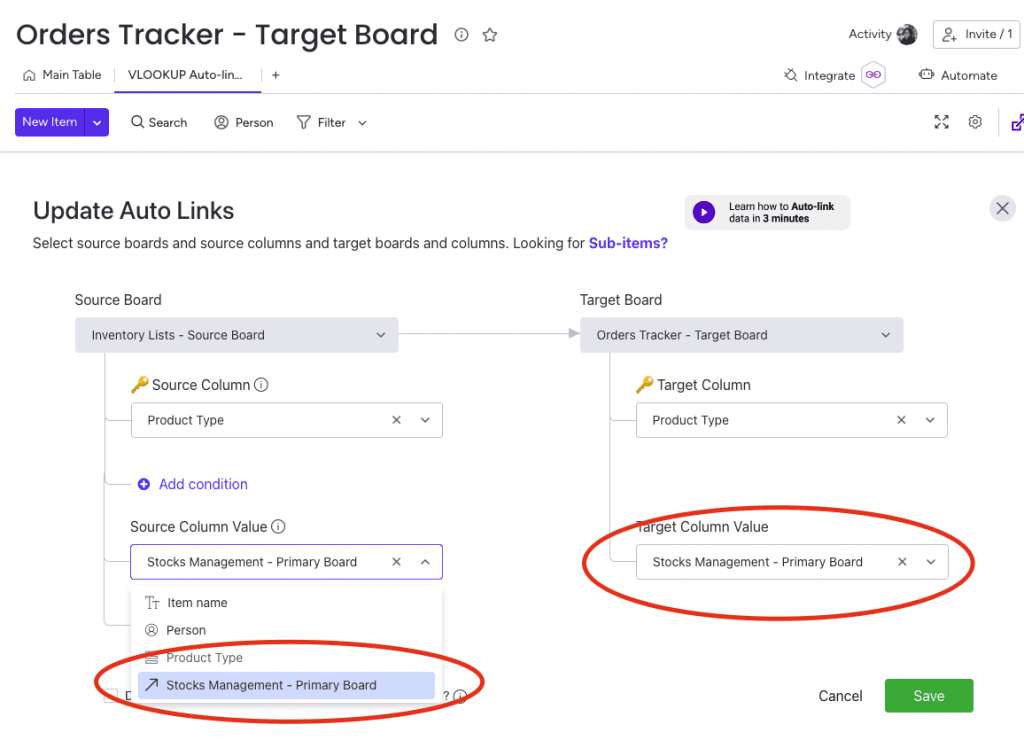Open Target Column Product Type dropdown arrow
Viewport: 1024px width, 748px height.
pyautogui.click(x=930, y=420)
